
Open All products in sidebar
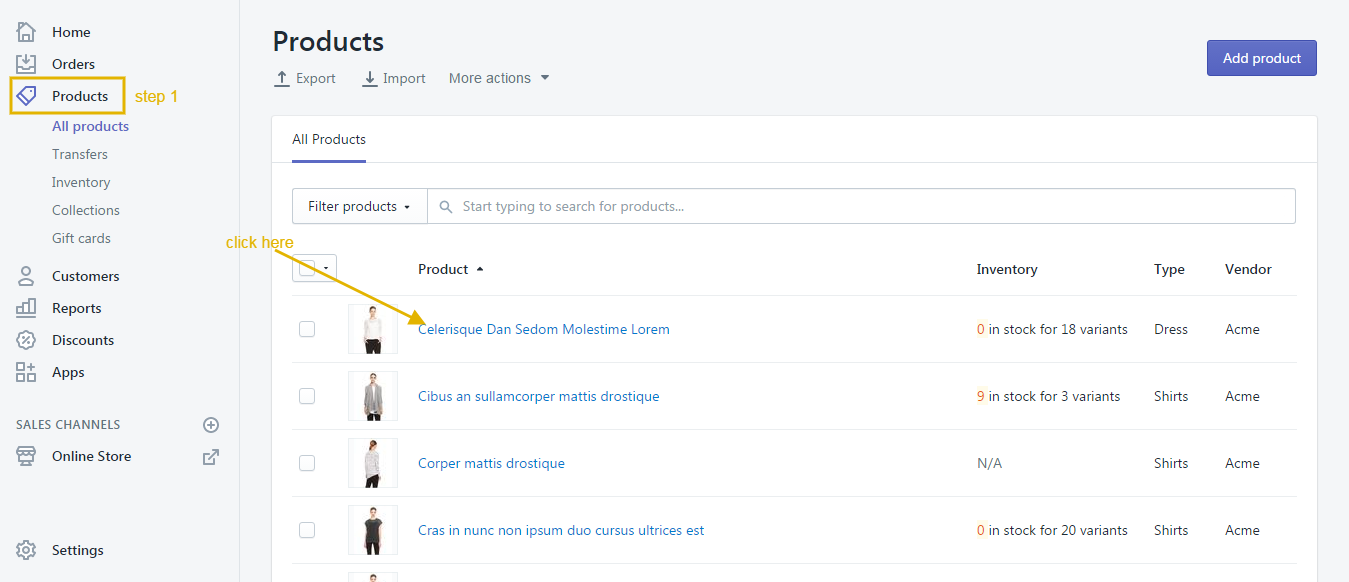(x=90, y=126)
